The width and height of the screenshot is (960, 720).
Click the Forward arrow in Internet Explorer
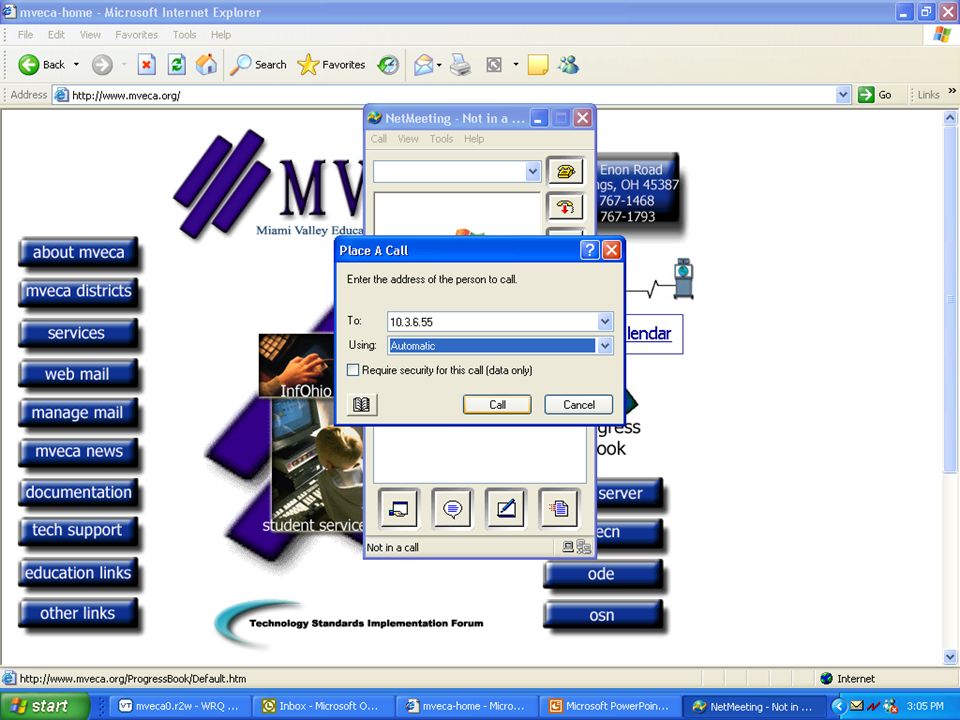tap(102, 64)
